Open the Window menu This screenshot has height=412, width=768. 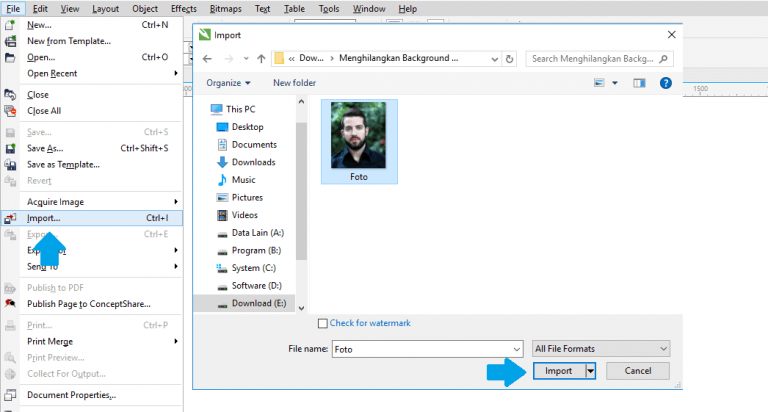pyautogui.click(x=369, y=9)
